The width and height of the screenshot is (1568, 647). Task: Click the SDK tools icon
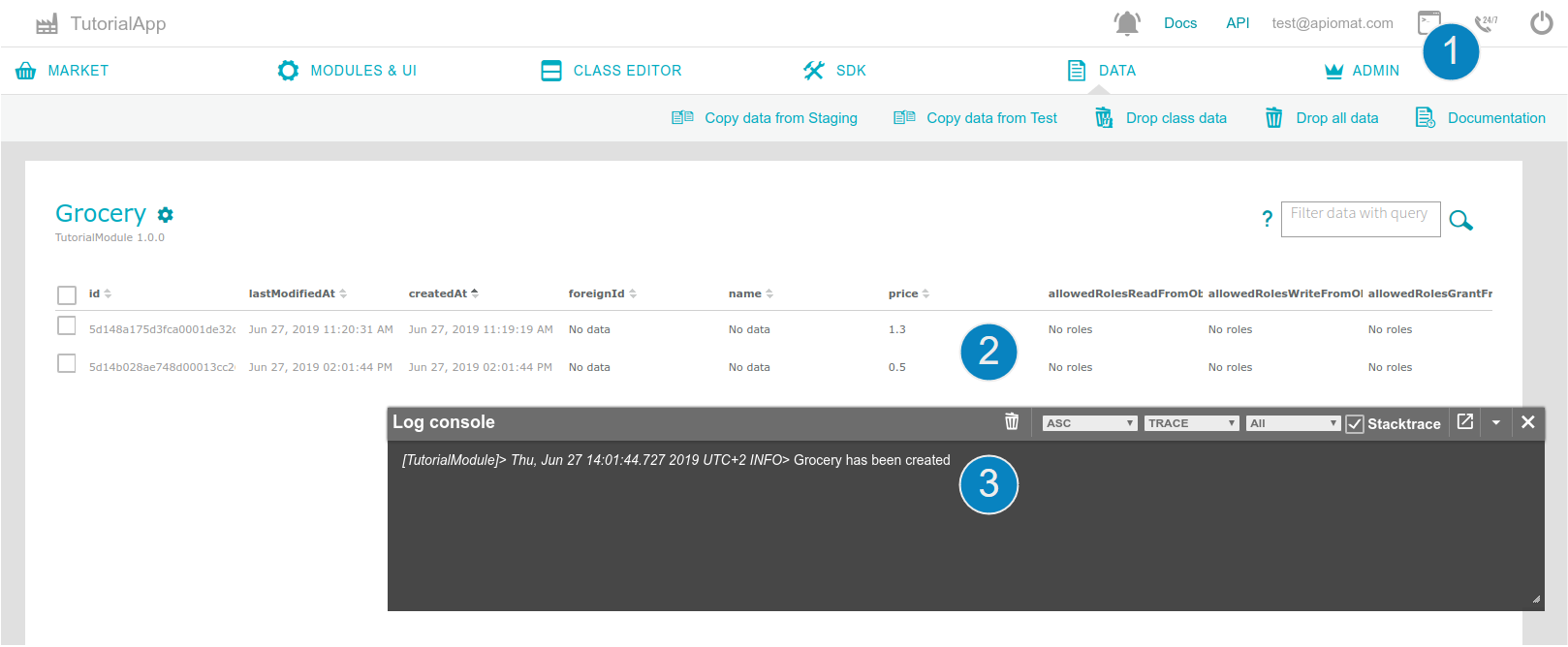tap(814, 71)
